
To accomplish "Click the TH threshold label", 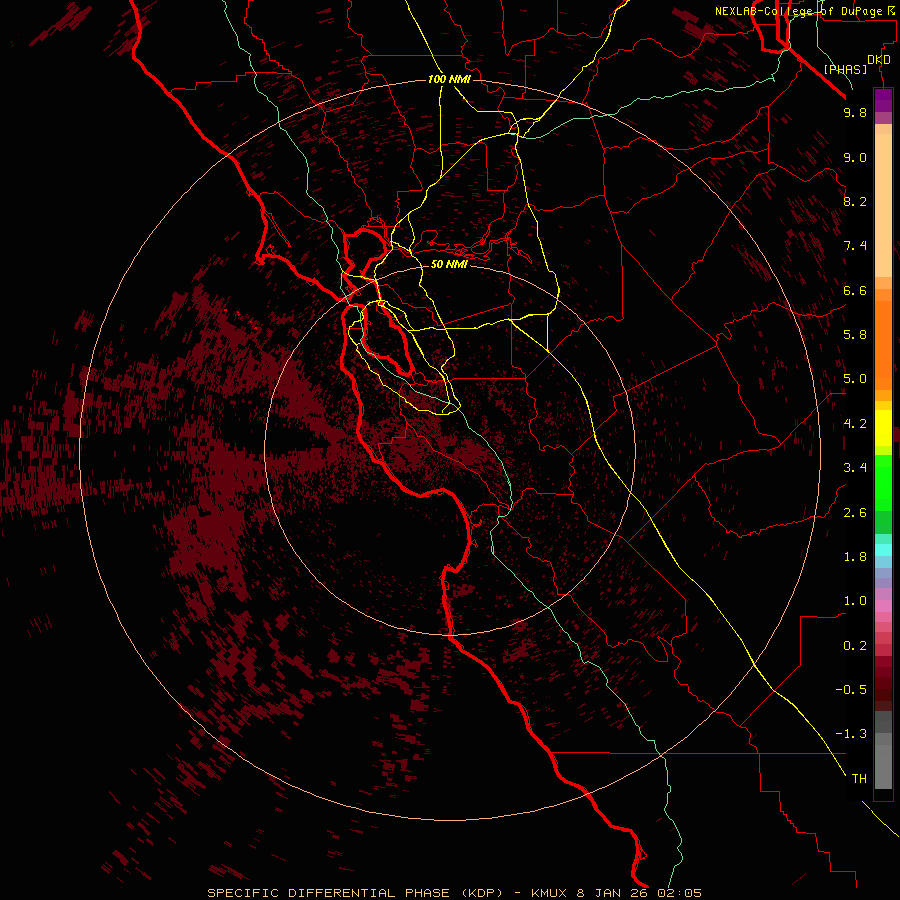I will [859, 779].
